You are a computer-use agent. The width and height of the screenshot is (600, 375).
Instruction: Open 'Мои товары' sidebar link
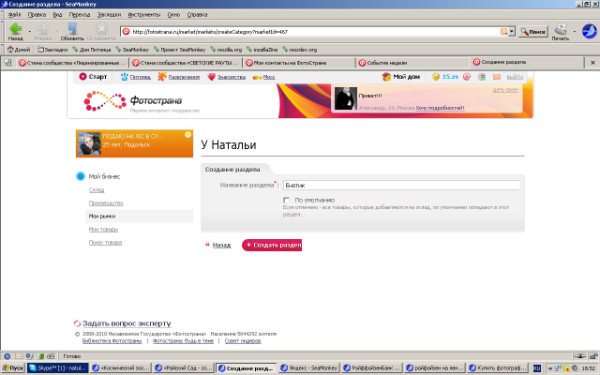pyautogui.click(x=103, y=229)
